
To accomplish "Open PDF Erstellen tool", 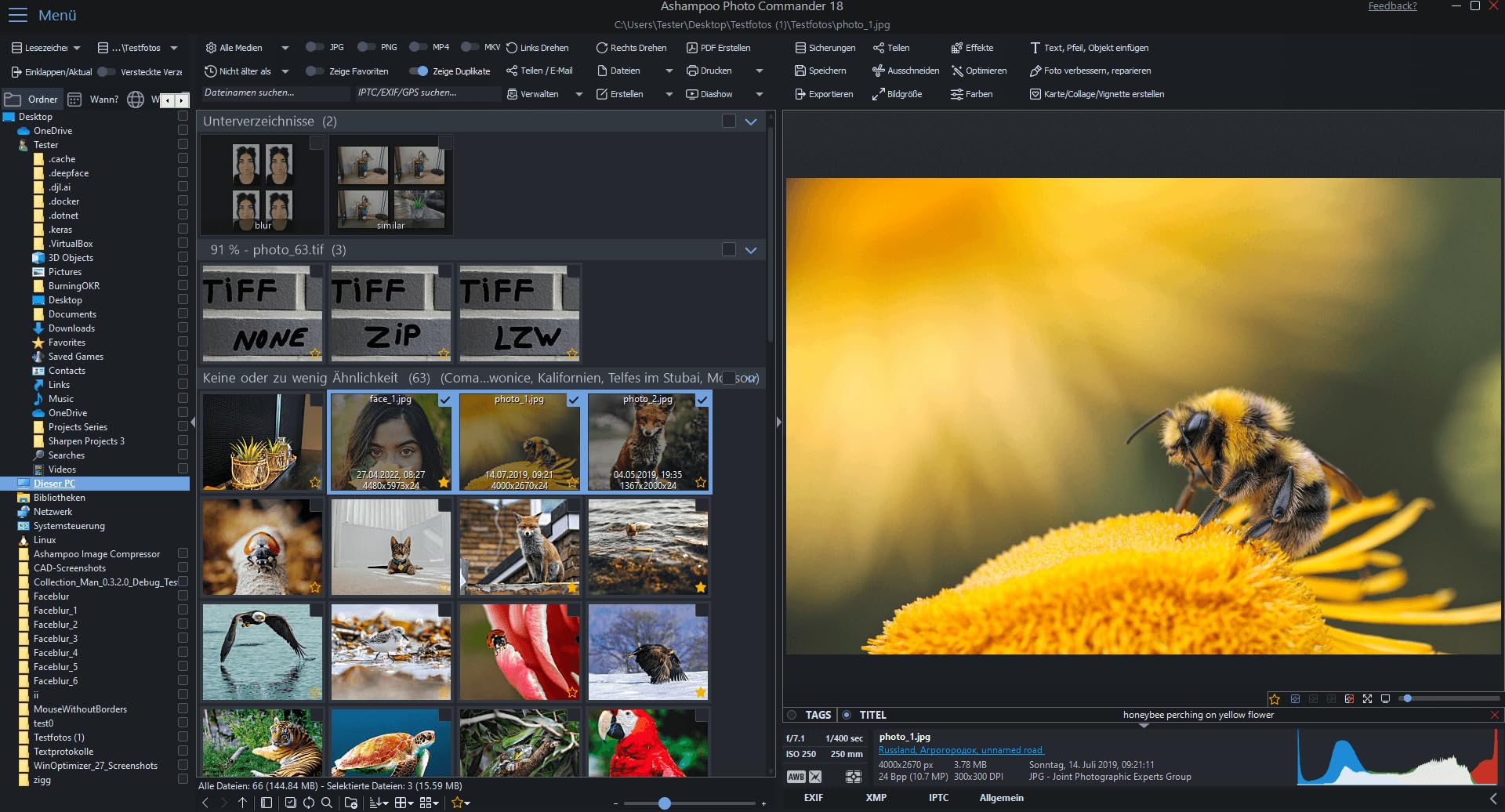I will [719, 48].
